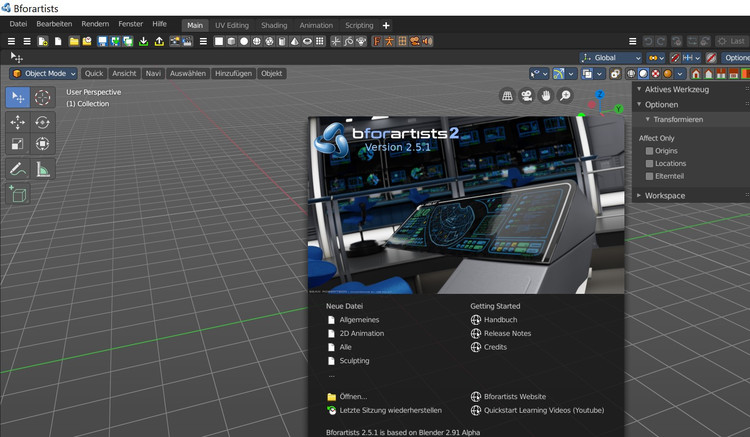Add a cube primitive from toolbar
The height and width of the screenshot is (437, 750).
pyautogui.click(x=232, y=41)
